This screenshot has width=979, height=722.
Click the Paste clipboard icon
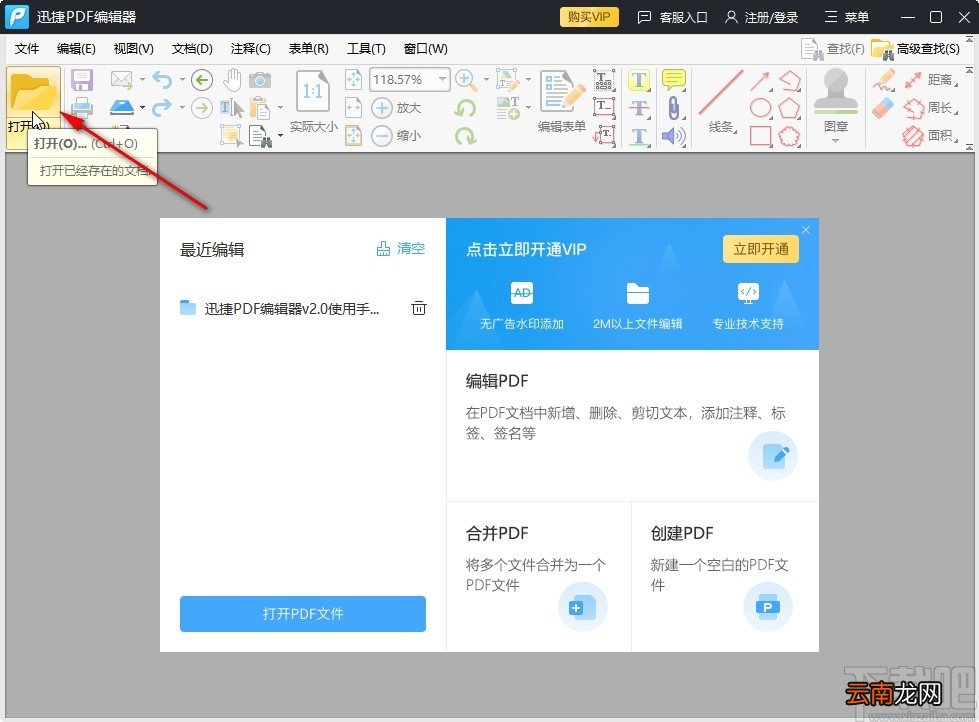pyautogui.click(x=260, y=108)
